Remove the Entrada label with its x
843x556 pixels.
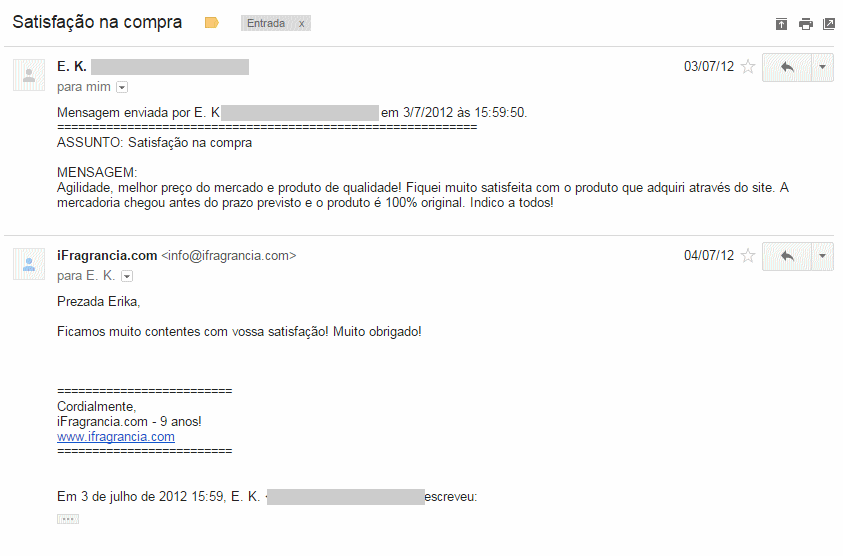302,24
